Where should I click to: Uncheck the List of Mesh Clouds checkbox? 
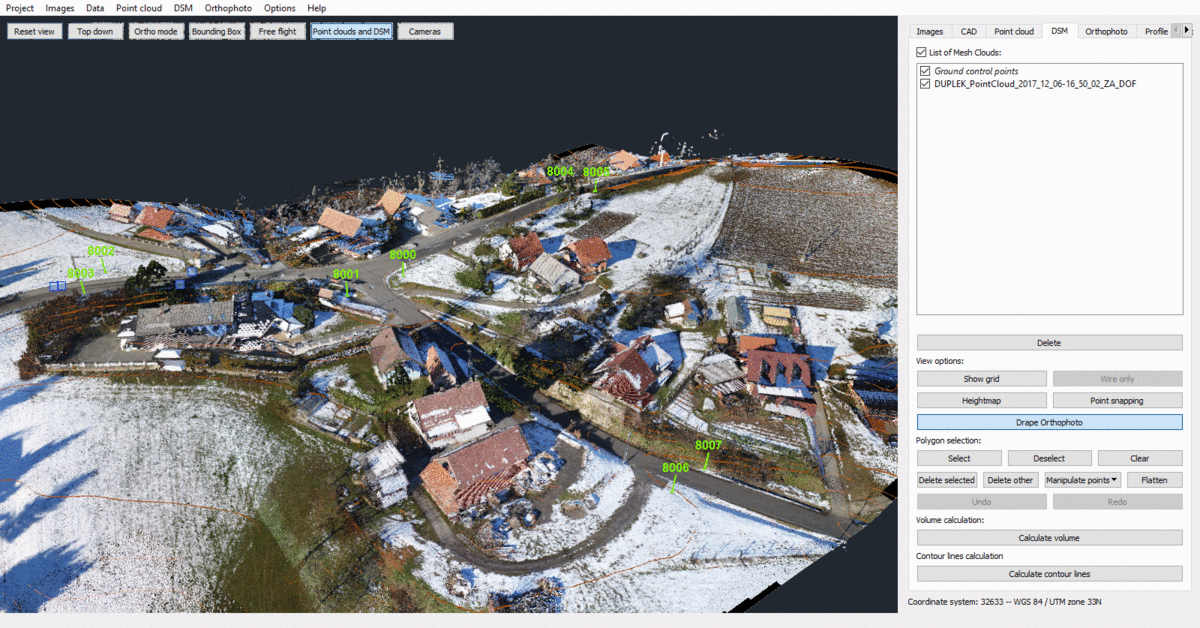[922, 52]
